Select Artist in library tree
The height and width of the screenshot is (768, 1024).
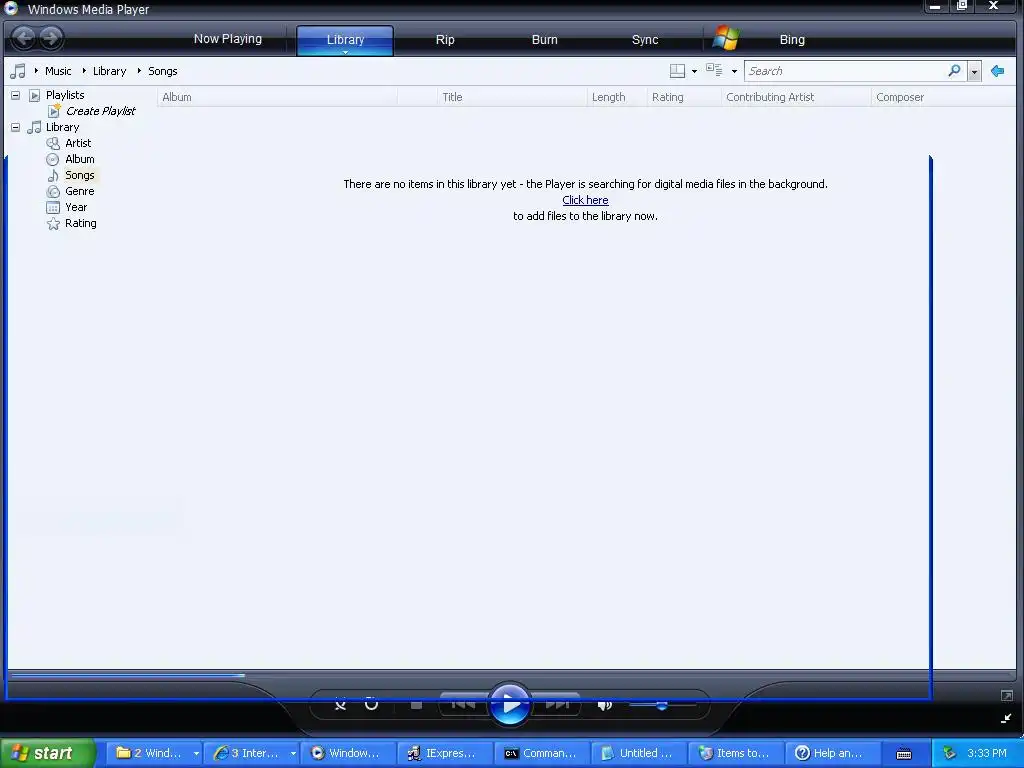click(x=78, y=143)
